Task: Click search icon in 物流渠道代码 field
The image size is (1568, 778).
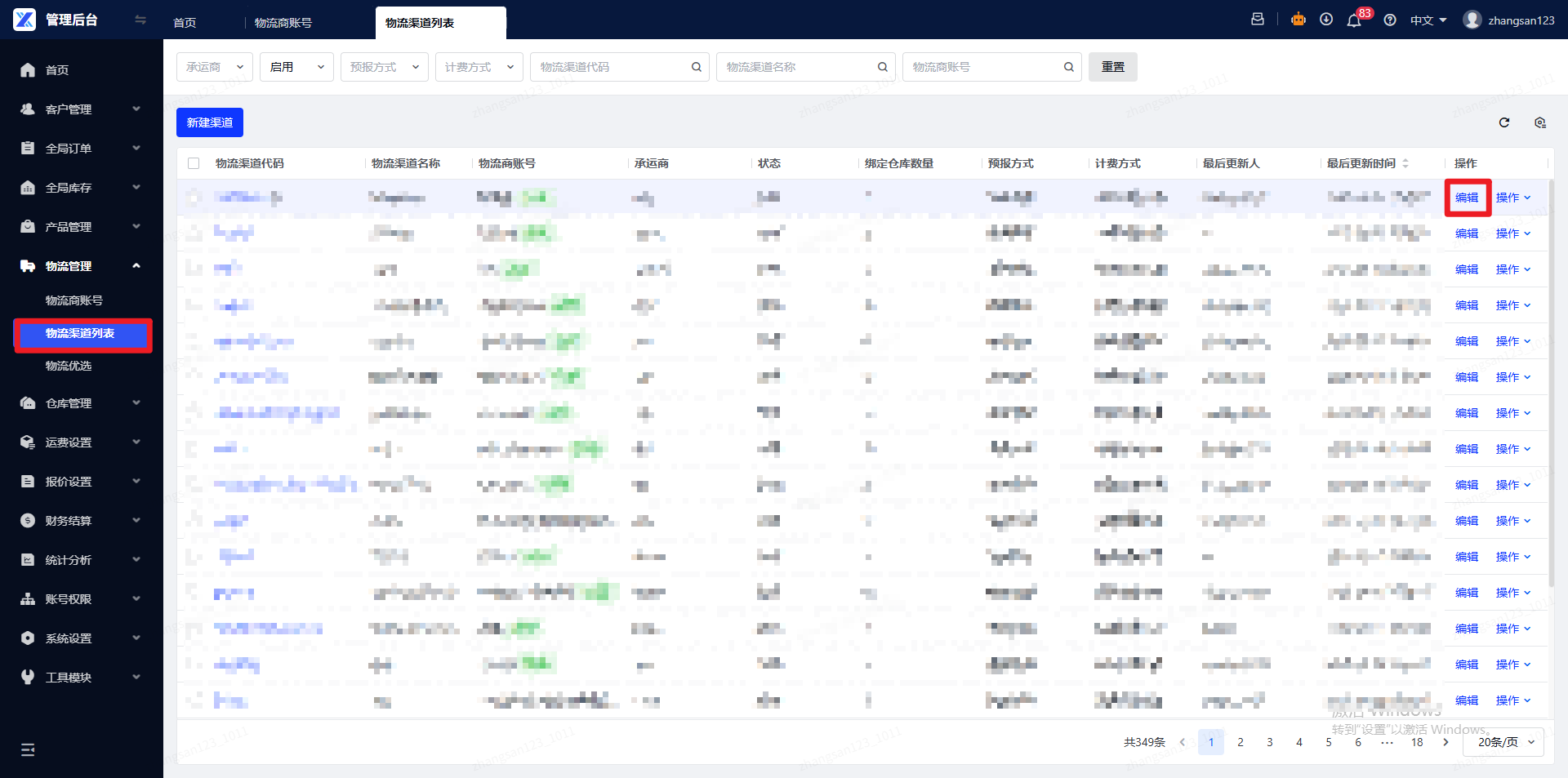Action: (x=697, y=67)
